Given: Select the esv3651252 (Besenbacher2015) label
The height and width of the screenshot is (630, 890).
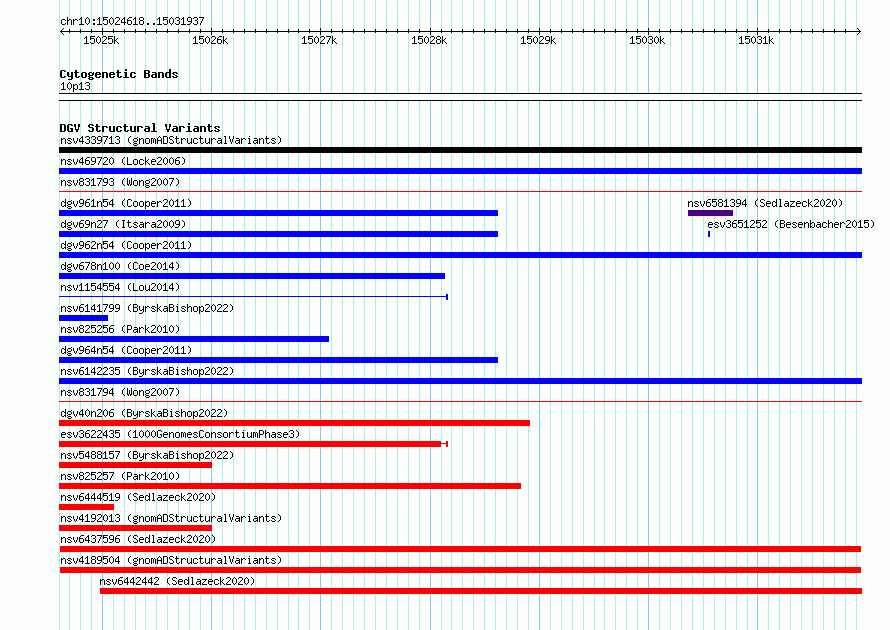Looking at the screenshot, I should pyautogui.click(x=791, y=224).
